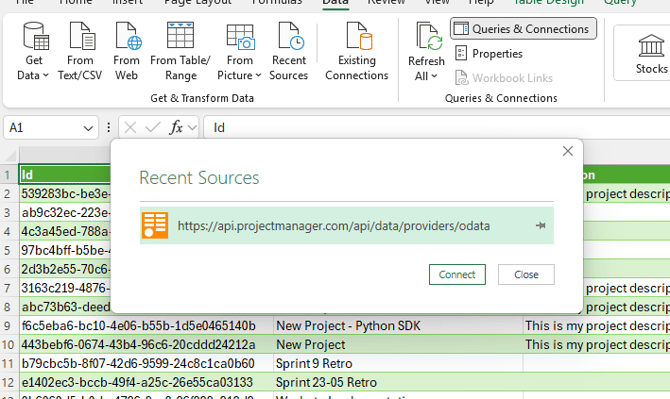This screenshot has width=670, height=399.
Task: Connect to the selected recent source
Action: 457,274
